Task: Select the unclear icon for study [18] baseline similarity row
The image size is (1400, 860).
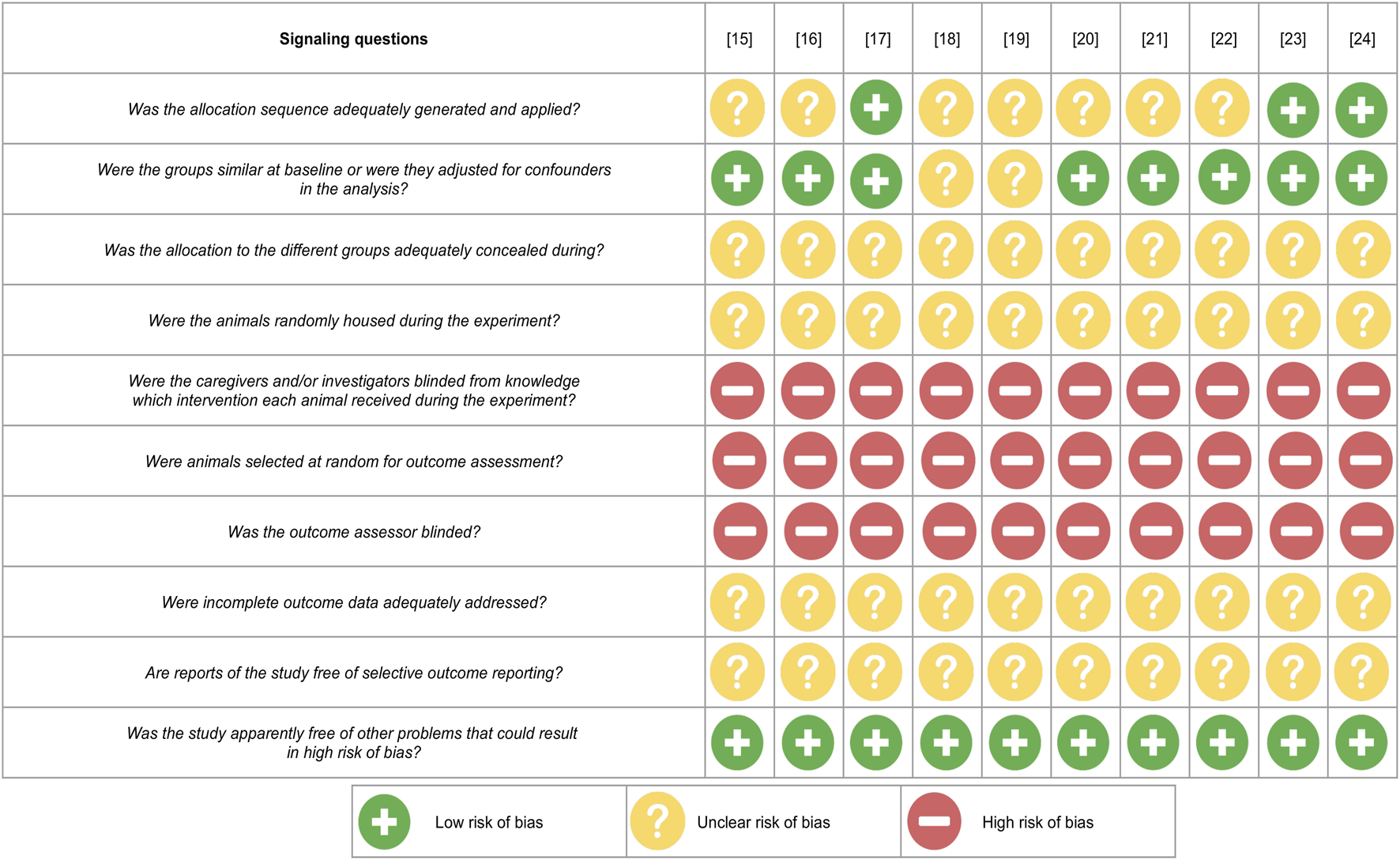Action: pyautogui.click(x=946, y=179)
